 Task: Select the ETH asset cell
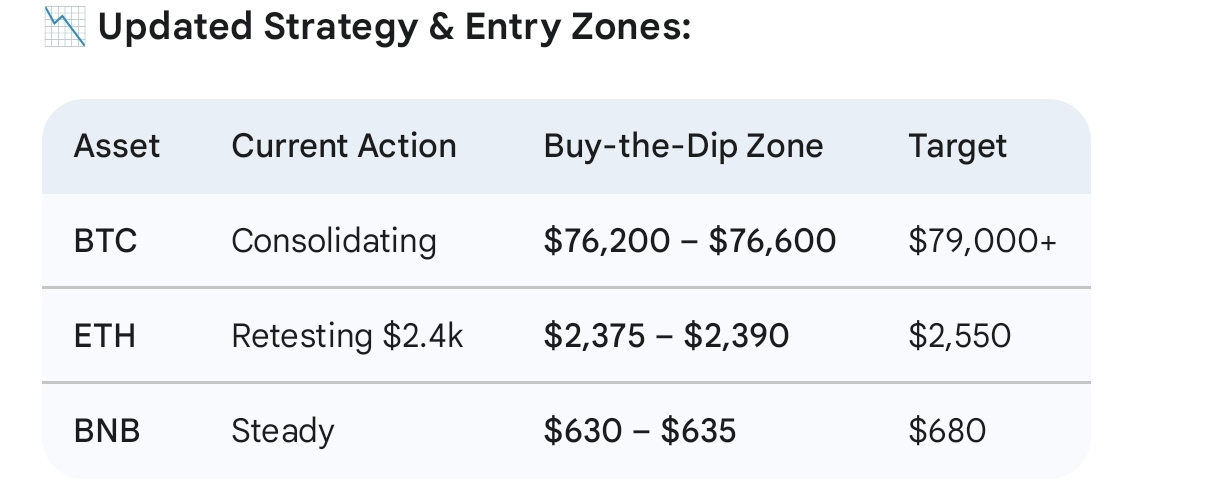click(x=104, y=336)
